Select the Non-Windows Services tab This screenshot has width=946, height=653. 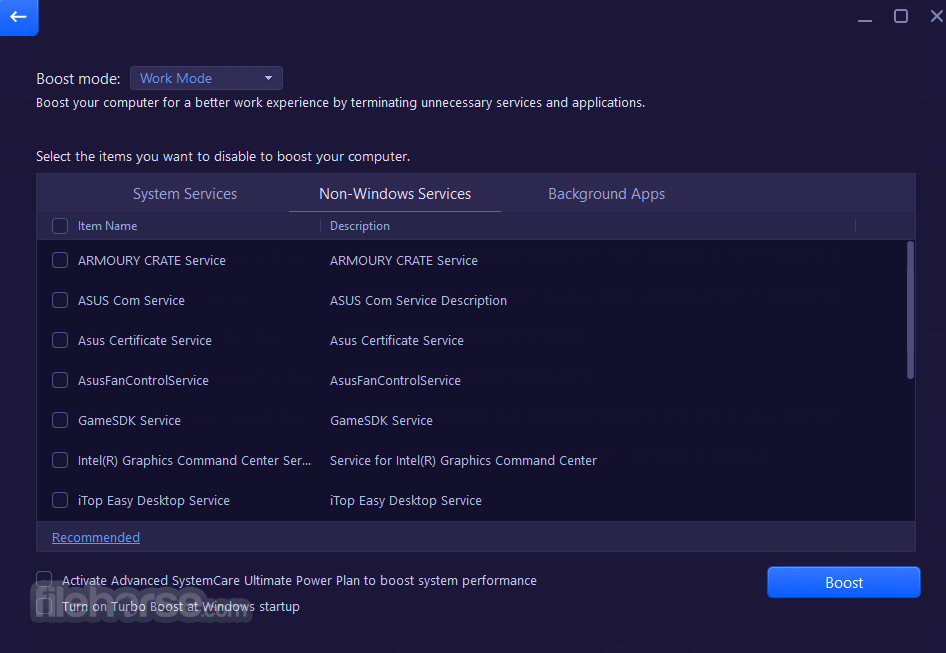point(395,194)
